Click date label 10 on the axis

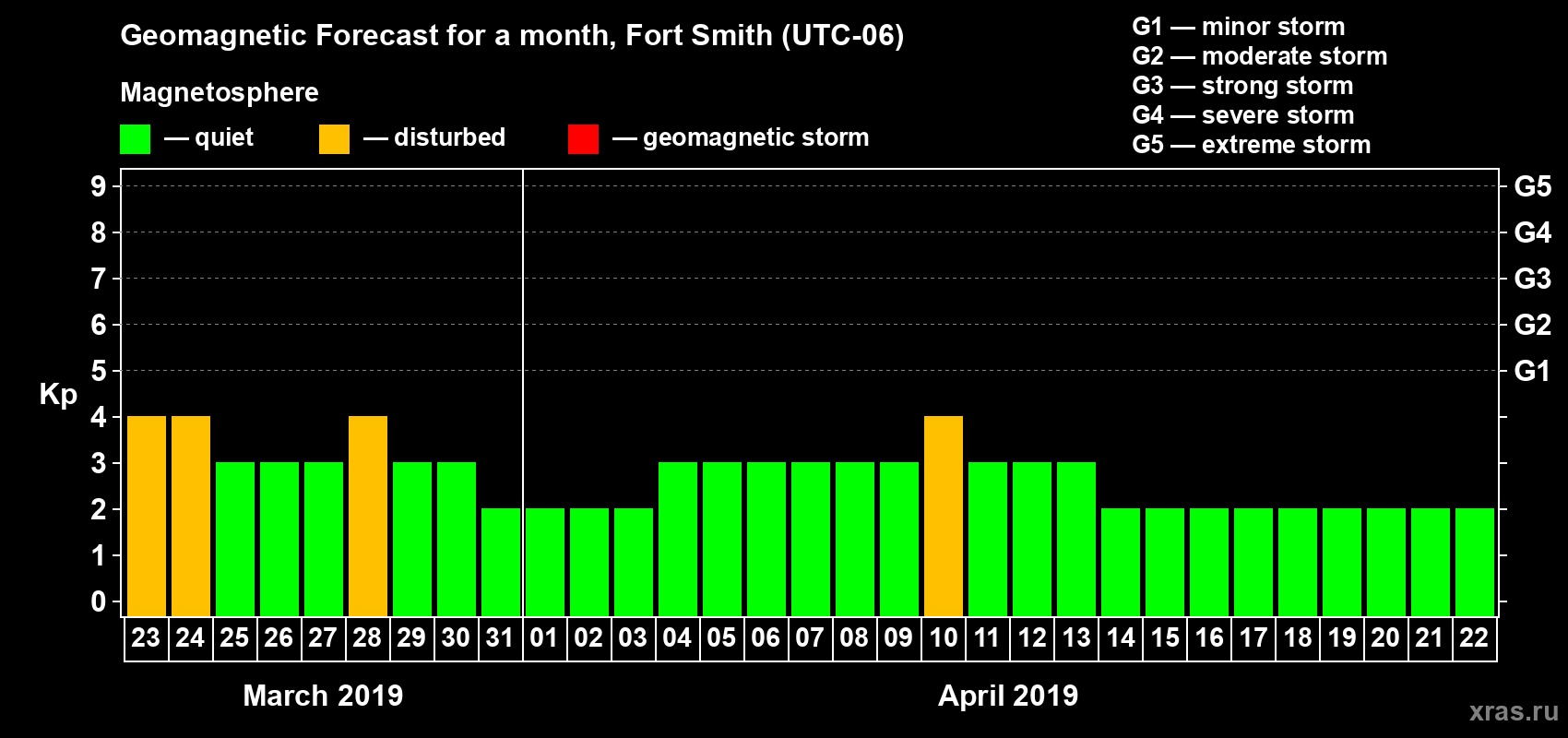943,637
